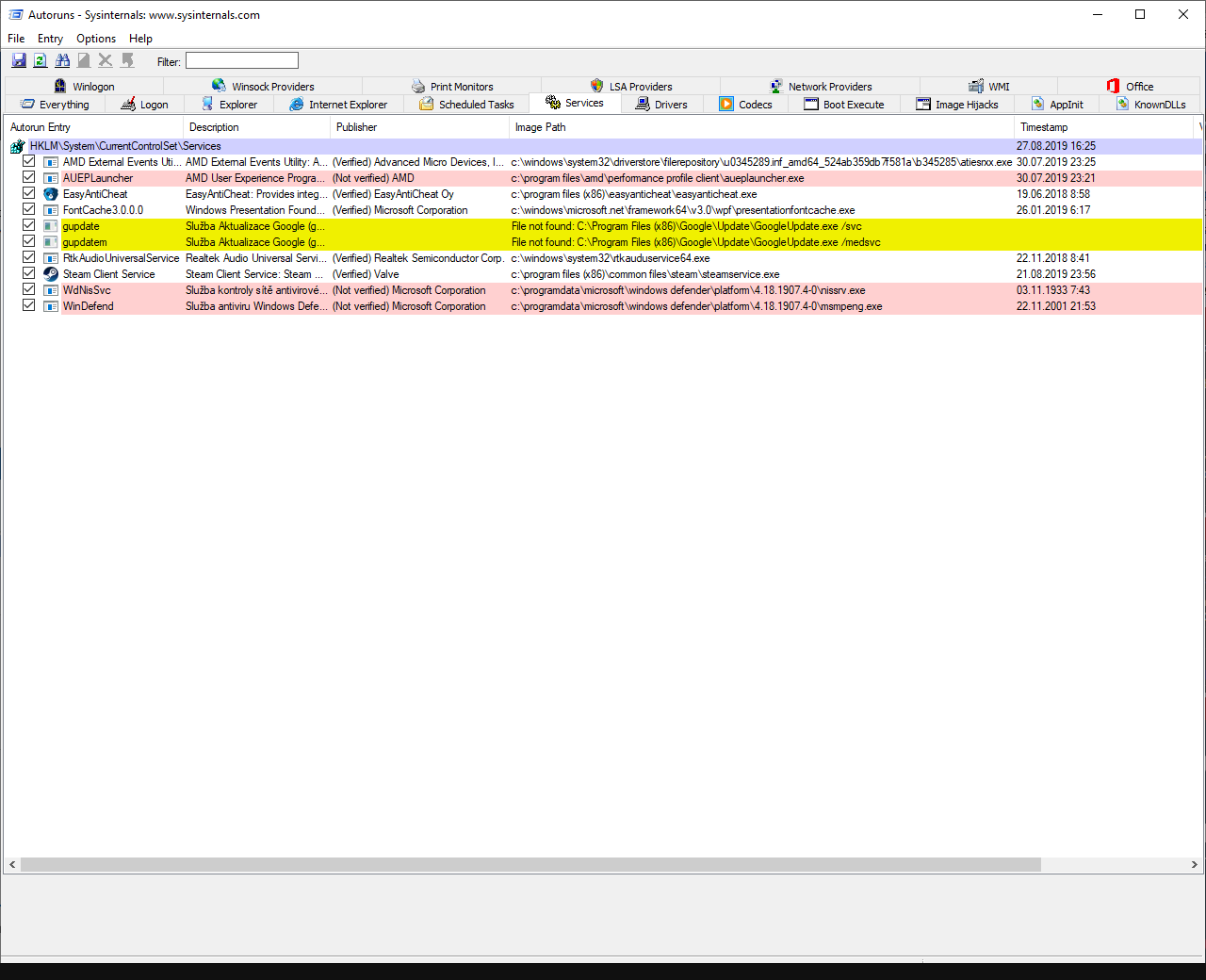Switch to the Everything tab
Screen dimensions: 1206x980
(x=56, y=105)
